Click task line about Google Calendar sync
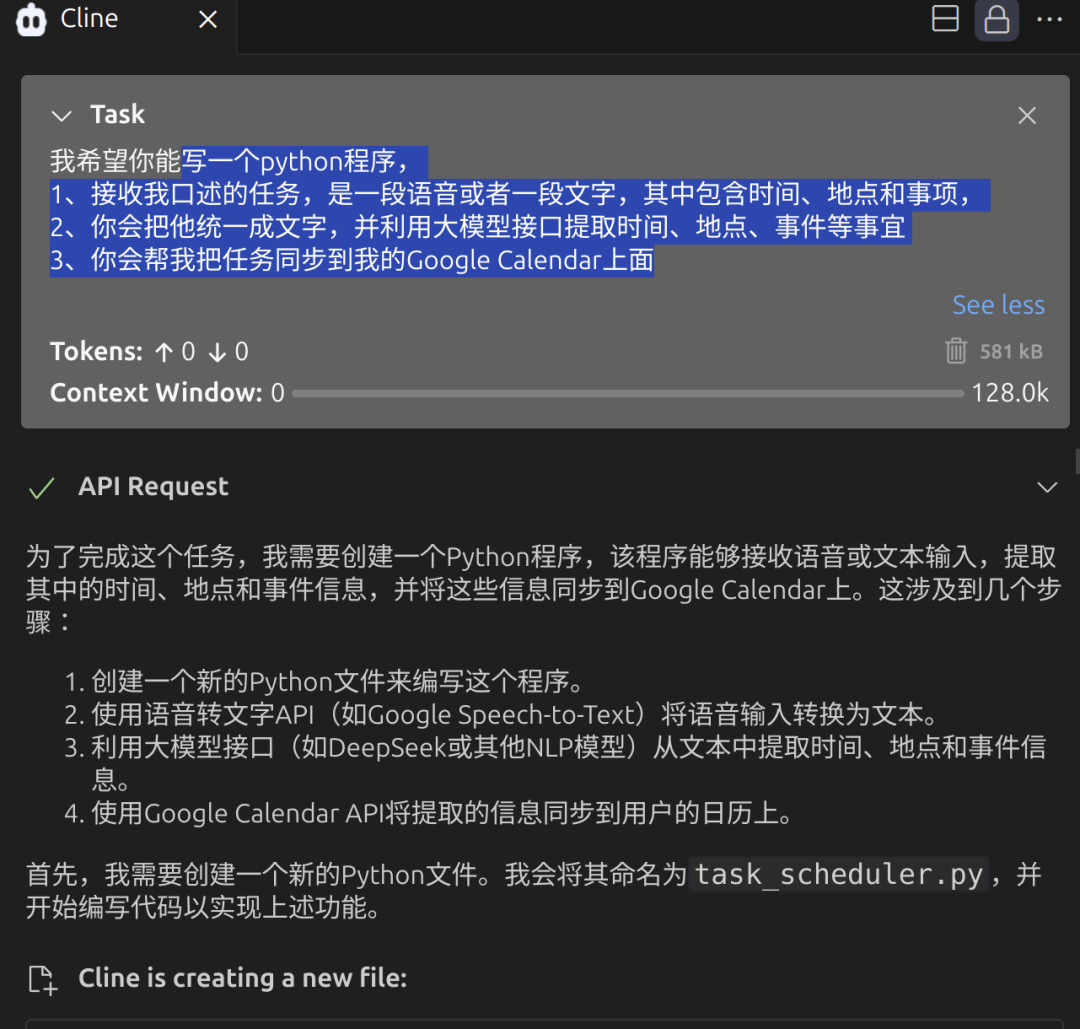 pyautogui.click(x=352, y=260)
